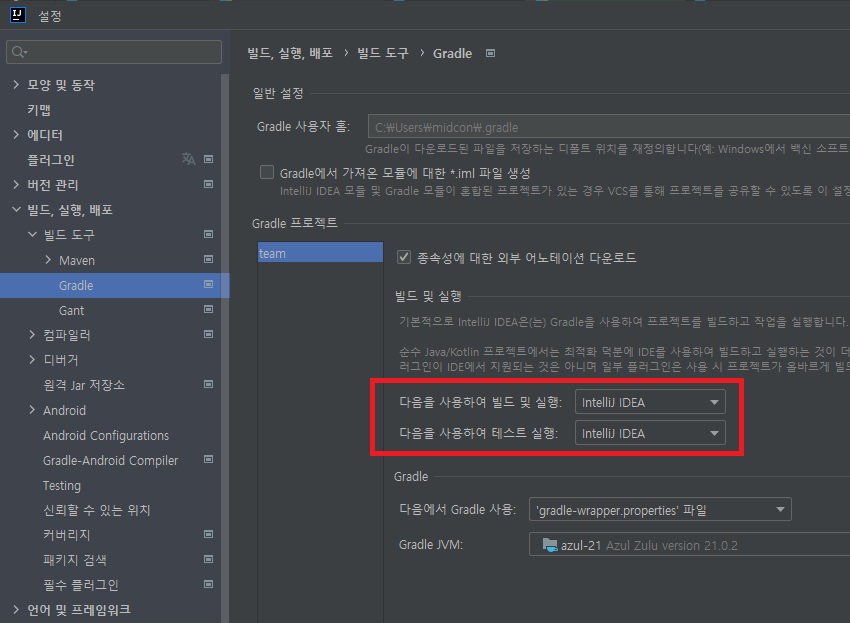Expand the 디버거 tree node
850x623 pixels.
[x=32, y=359]
